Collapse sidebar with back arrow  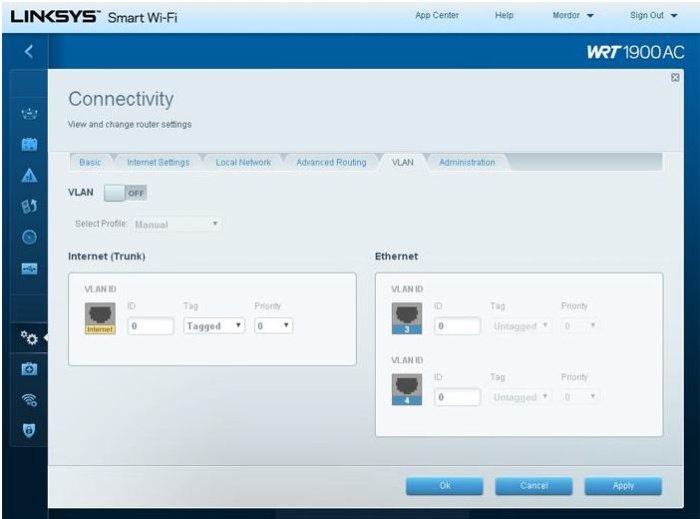click(x=29, y=51)
